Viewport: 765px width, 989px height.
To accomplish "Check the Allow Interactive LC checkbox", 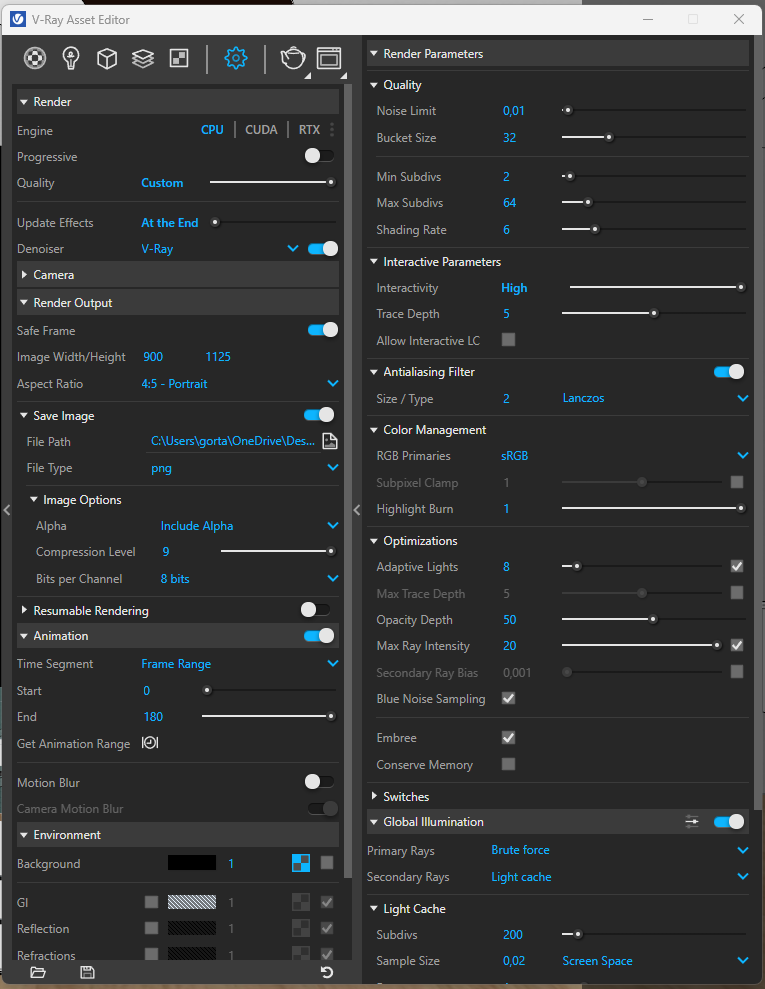I will pyautogui.click(x=508, y=340).
